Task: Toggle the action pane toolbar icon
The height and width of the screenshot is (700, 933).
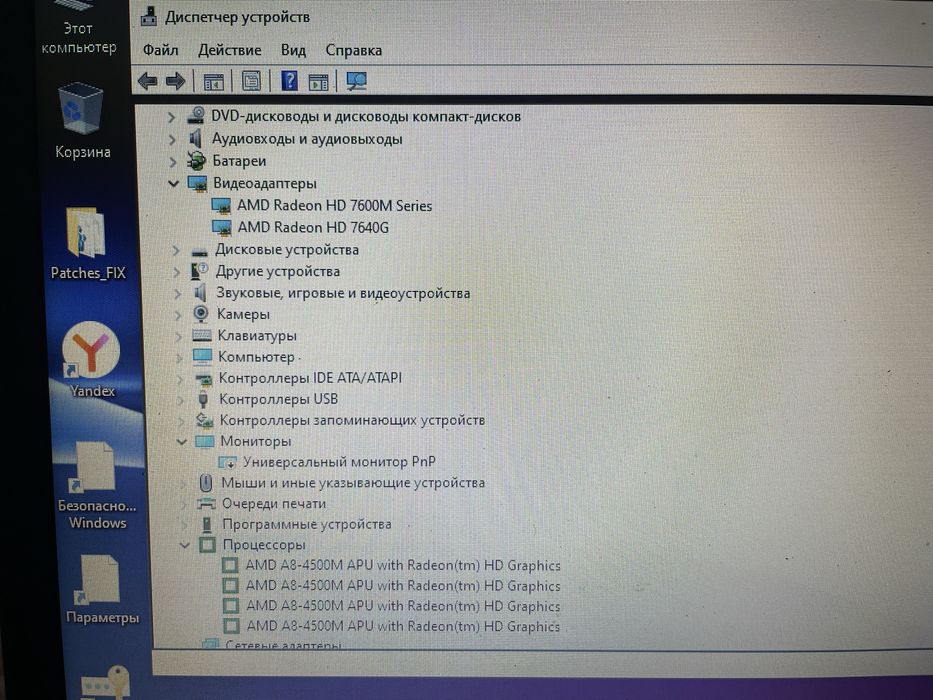Action: pyautogui.click(x=318, y=82)
